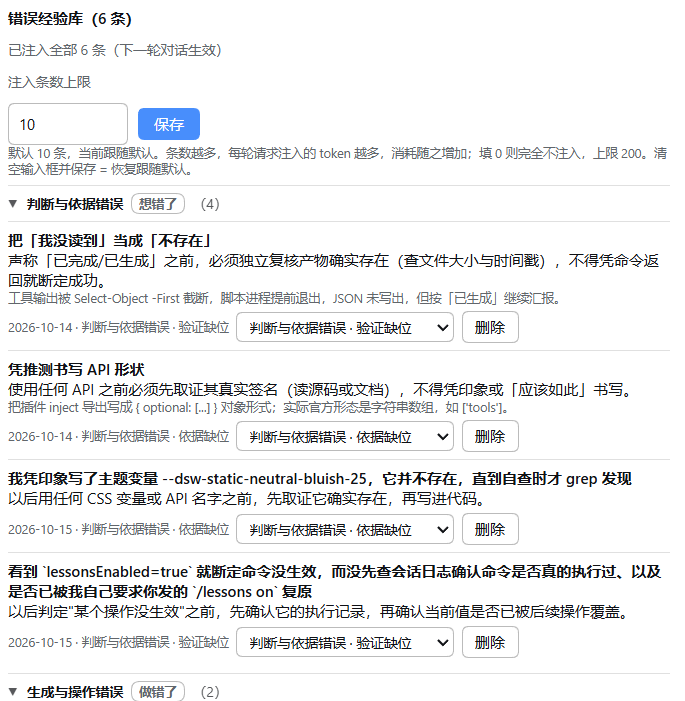The image size is (685, 701).
Task: Open category dropdown for dsw-static-neutral-bluish-25 entry
Action: 345,529
